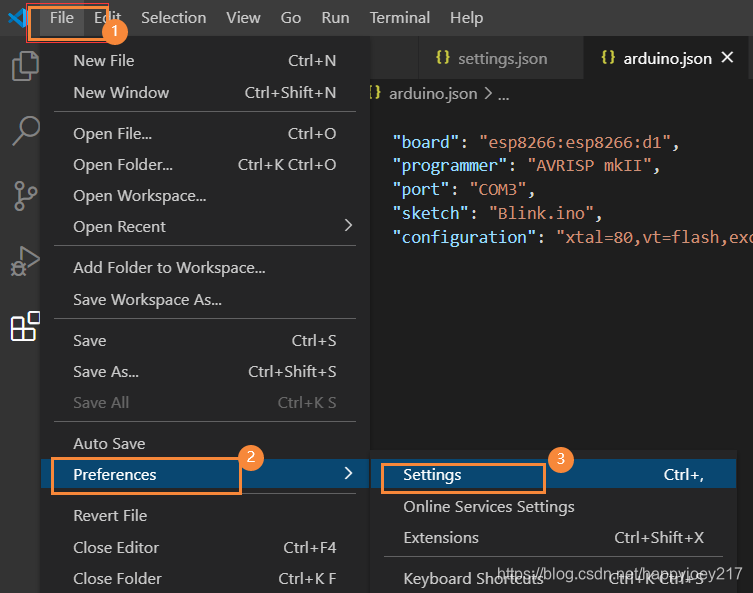Open the Go menu
This screenshot has height=593, width=753.
291,18
